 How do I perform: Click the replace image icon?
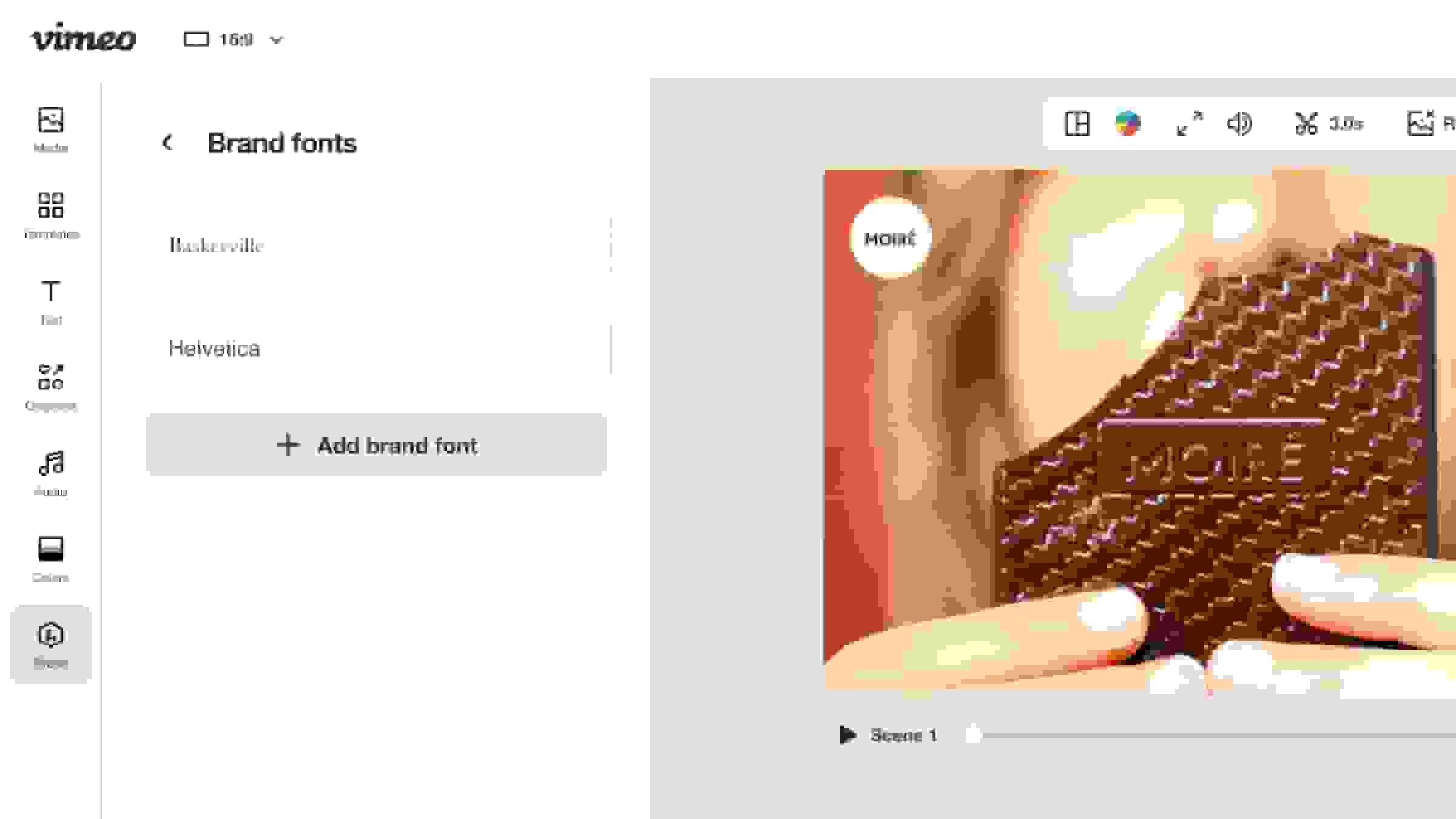pos(1421,124)
